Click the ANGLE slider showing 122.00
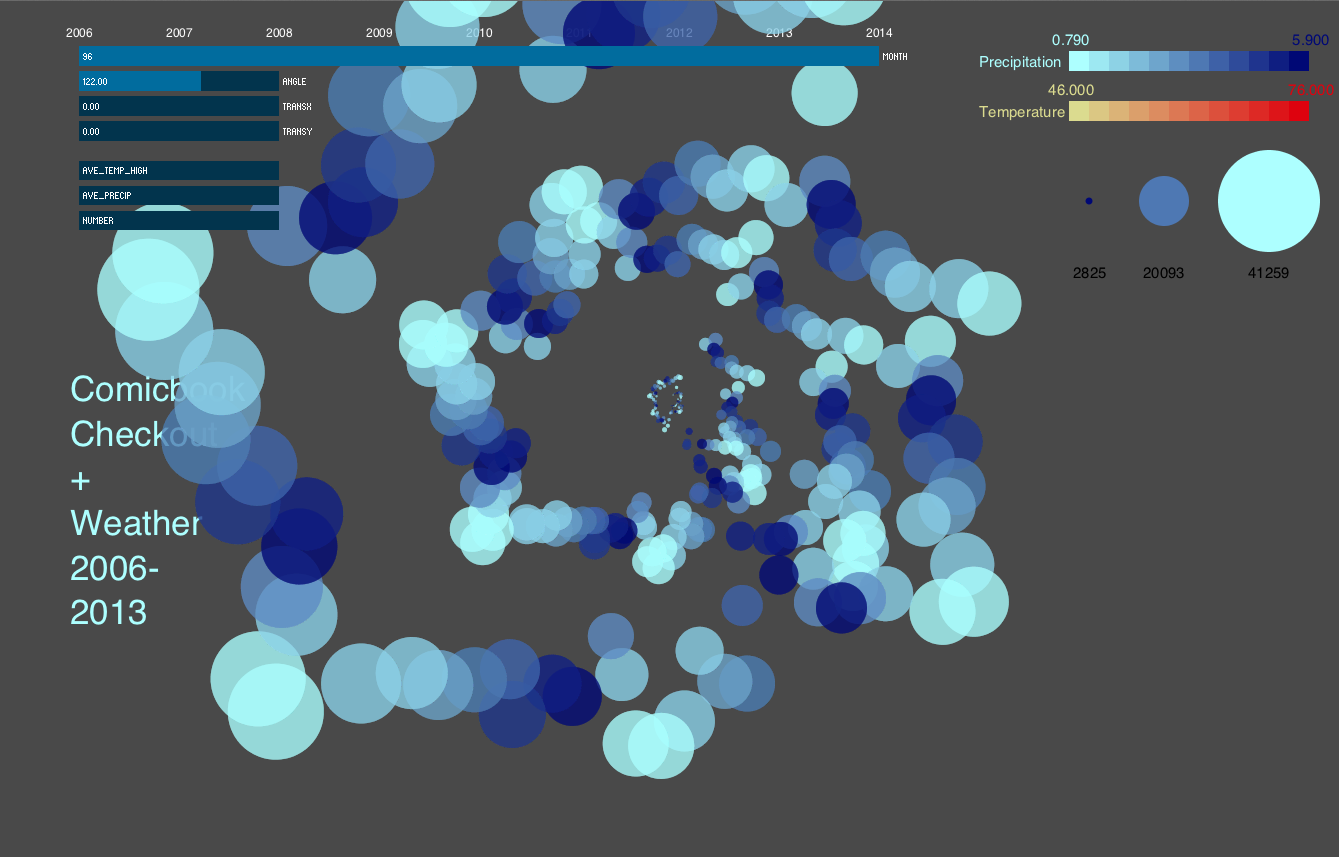The image size is (1339, 857). pyautogui.click(x=179, y=81)
